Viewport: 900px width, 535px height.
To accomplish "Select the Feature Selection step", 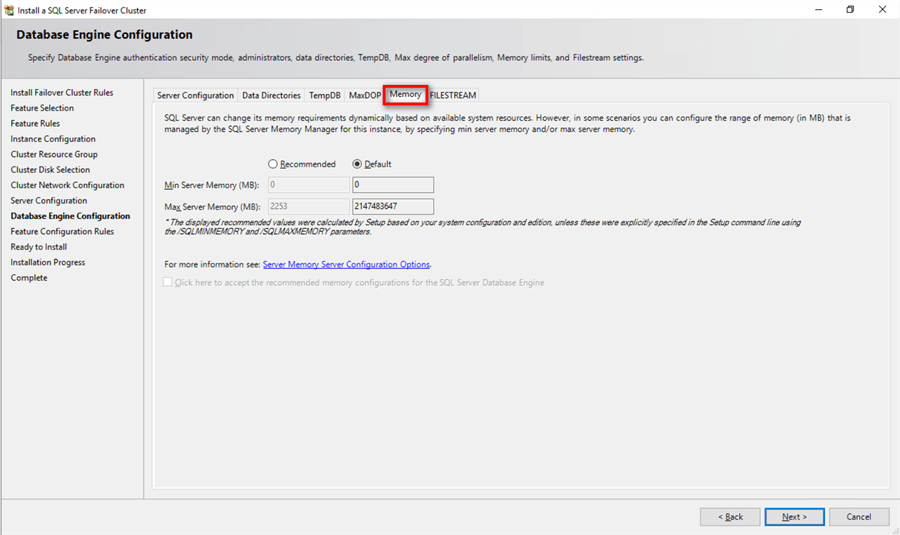I will [x=42, y=108].
